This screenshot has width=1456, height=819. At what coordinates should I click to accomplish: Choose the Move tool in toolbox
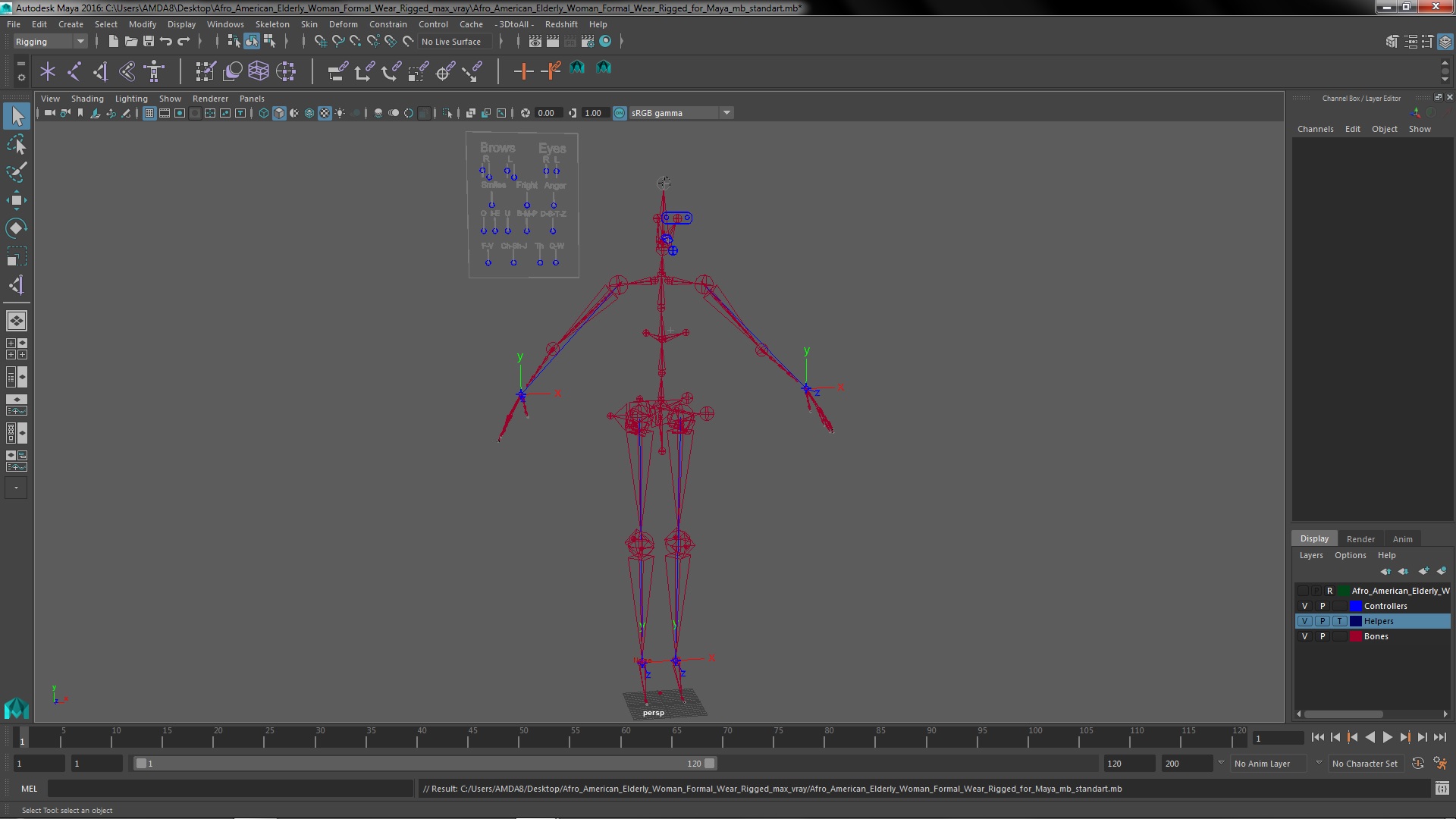(x=17, y=200)
